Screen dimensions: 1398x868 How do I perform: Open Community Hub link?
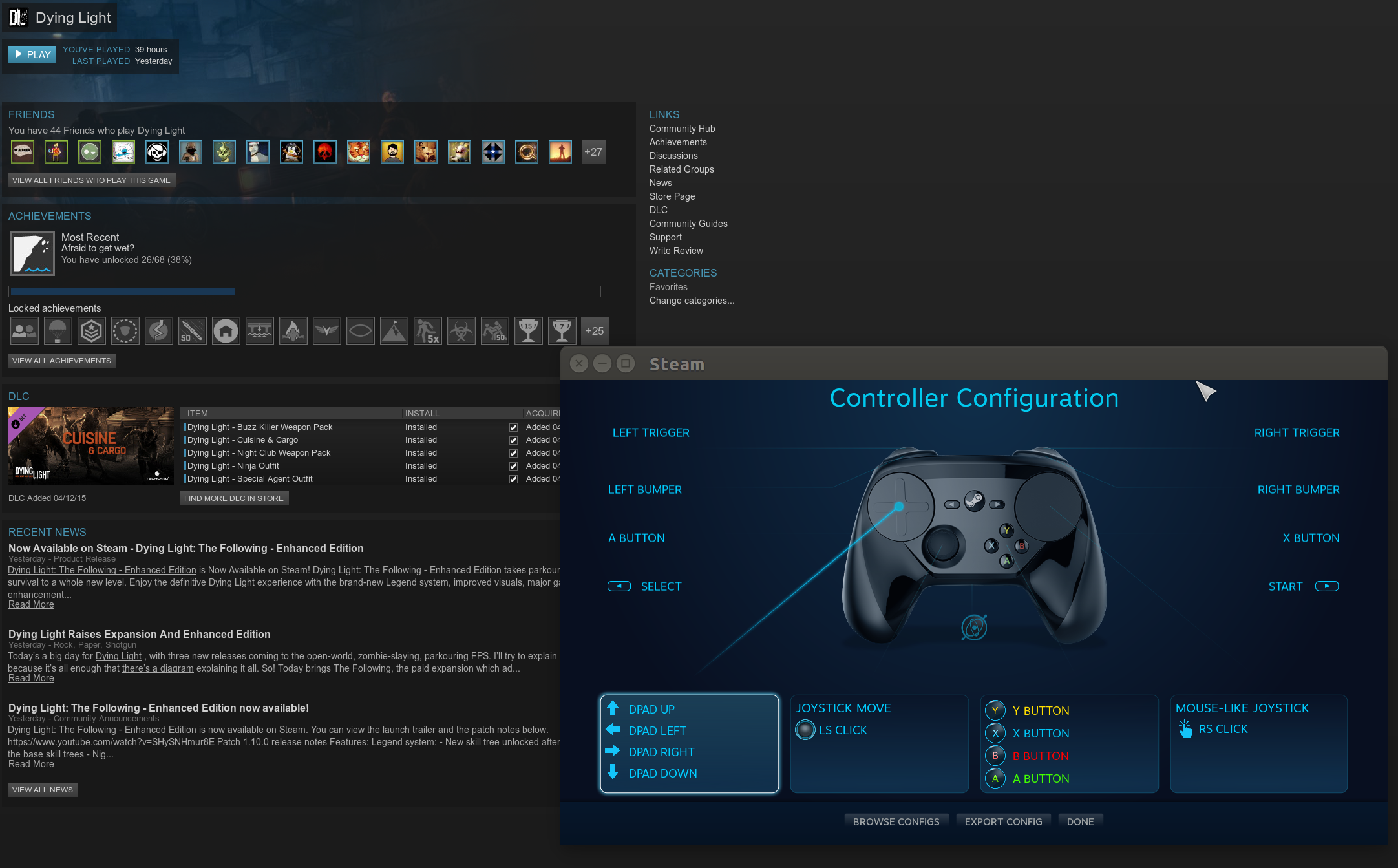683,127
